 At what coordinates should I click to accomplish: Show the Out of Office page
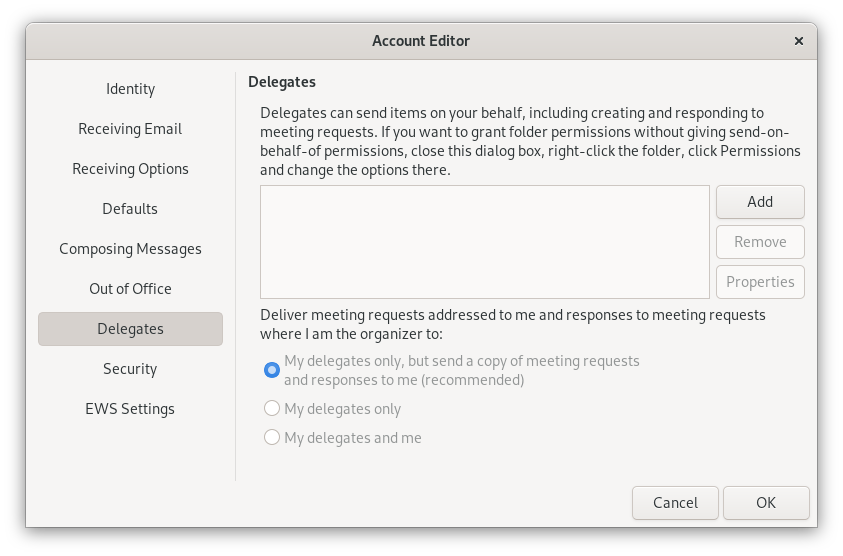130,289
